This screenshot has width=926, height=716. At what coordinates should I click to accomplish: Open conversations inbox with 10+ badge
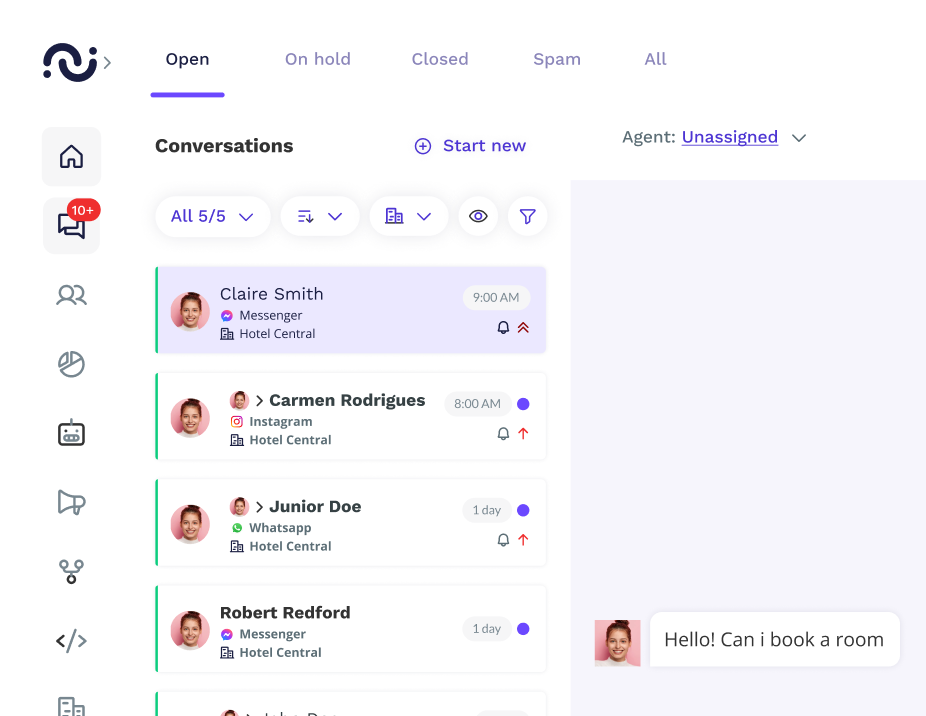[71, 226]
